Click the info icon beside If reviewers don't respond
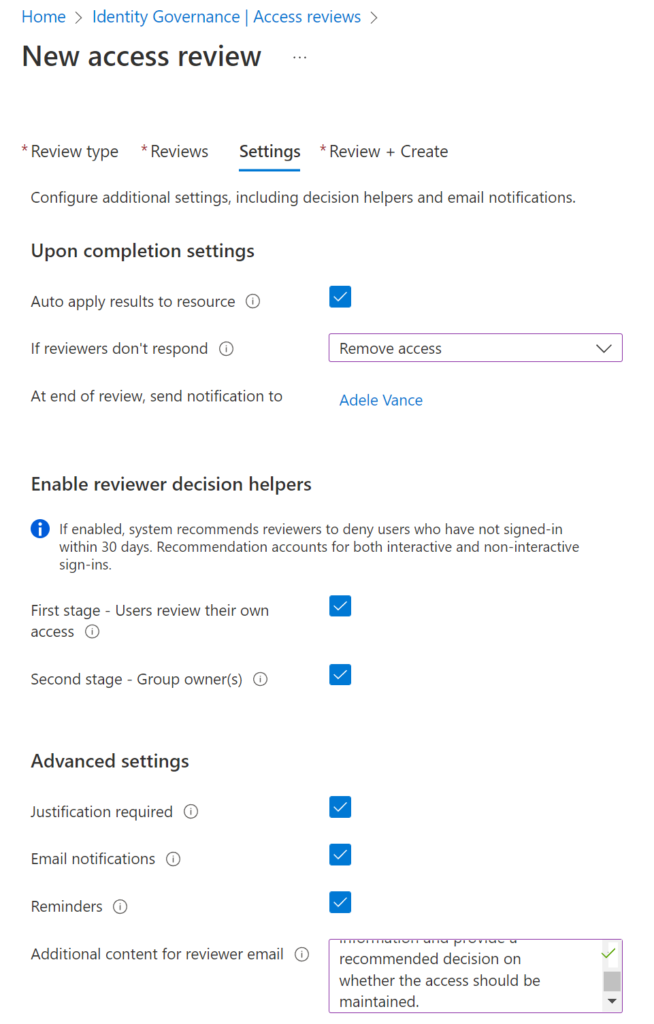The image size is (654, 1024). pyautogui.click(x=227, y=349)
